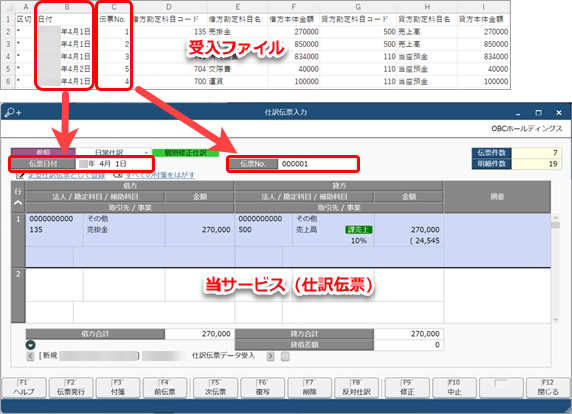The width and height of the screenshot is (572, 414).
Task: Click spreadsheet cell with 834000 in column F
Action: tap(294, 57)
